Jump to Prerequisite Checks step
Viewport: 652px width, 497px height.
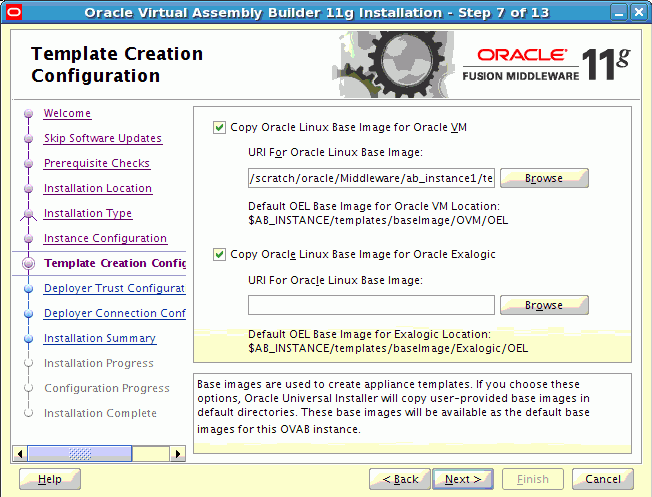(x=97, y=163)
